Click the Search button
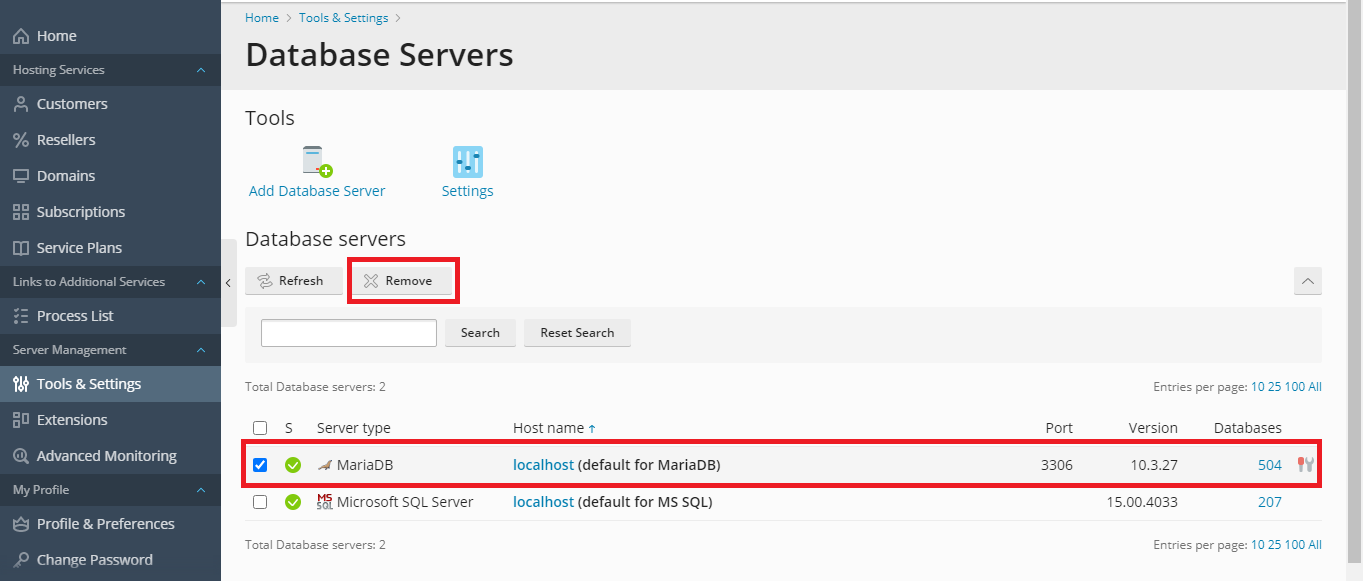The height and width of the screenshot is (581, 1363). pos(480,333)
